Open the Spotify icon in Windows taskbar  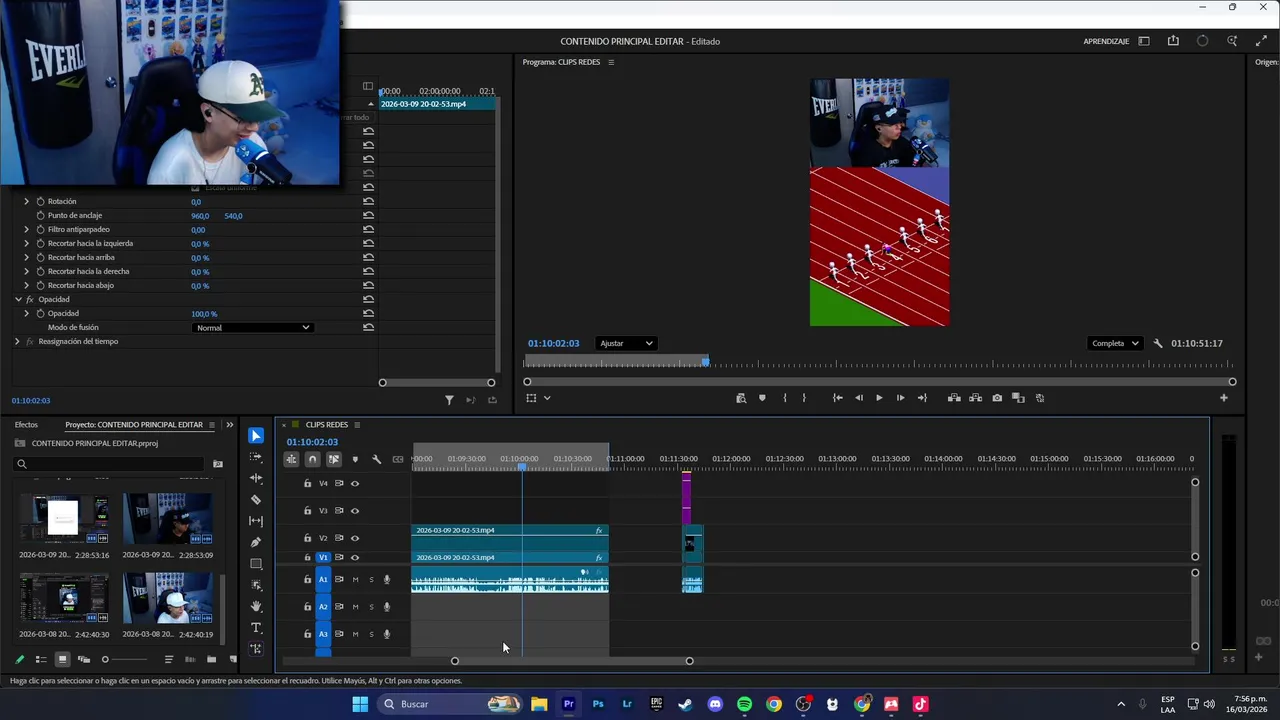click(744, 704)
